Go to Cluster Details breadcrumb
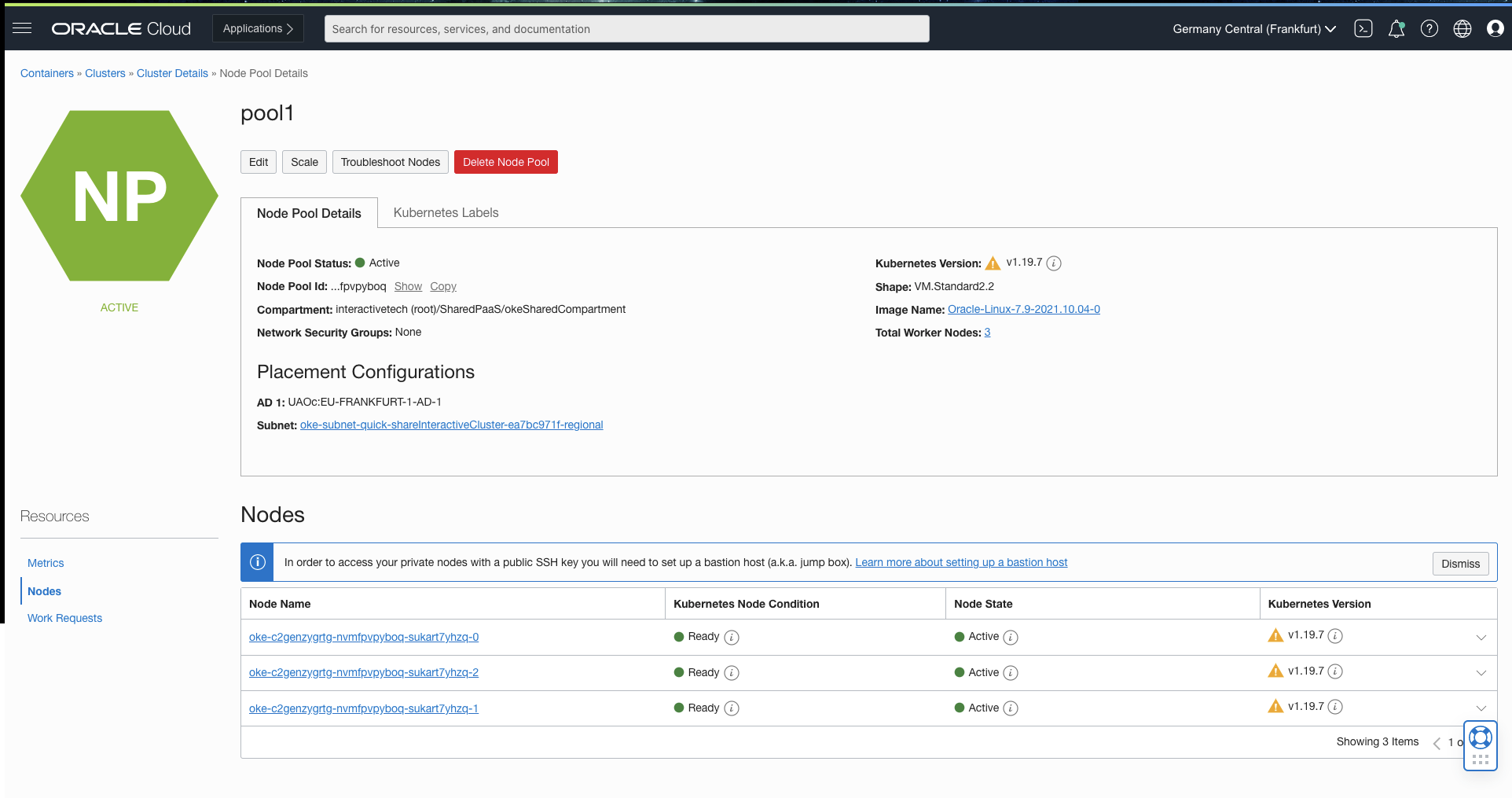The width and height of the screenshot is (1512, 798). pos(172,73)
